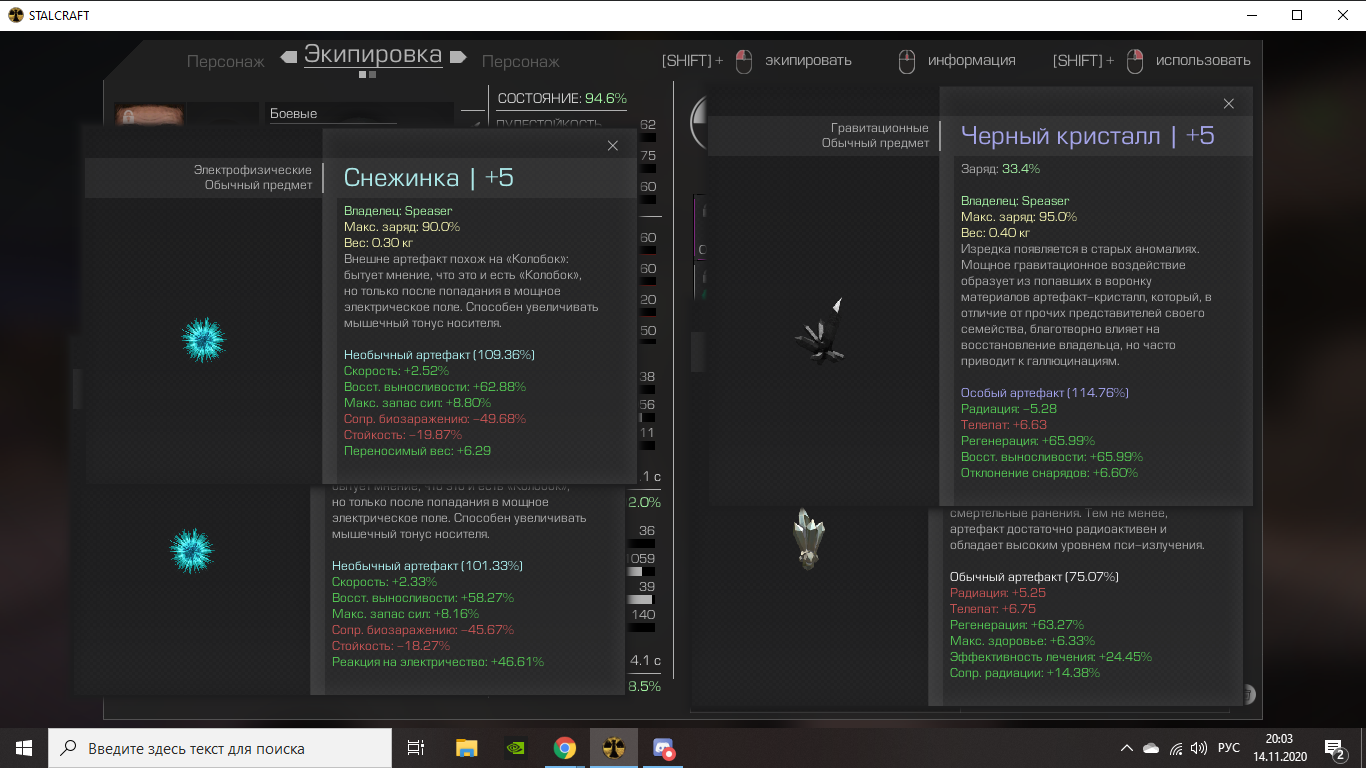
Task: Click the СОСТОЯНИЕ: 94.6% status text
Action: point(562,98)
